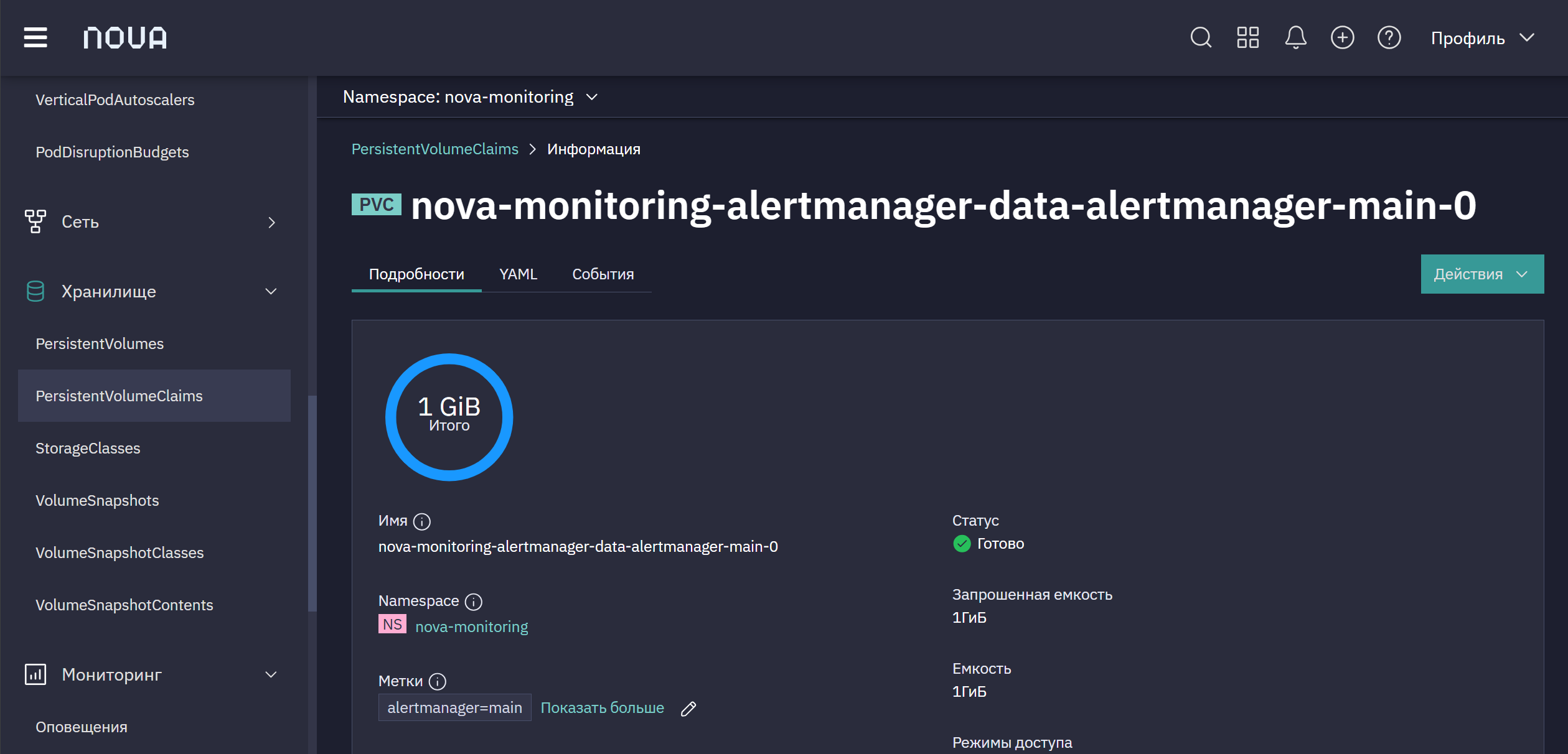Screen dimensions: 1568x754
Task: Expand the Сеть sidebar section
Action: point(149,222)
